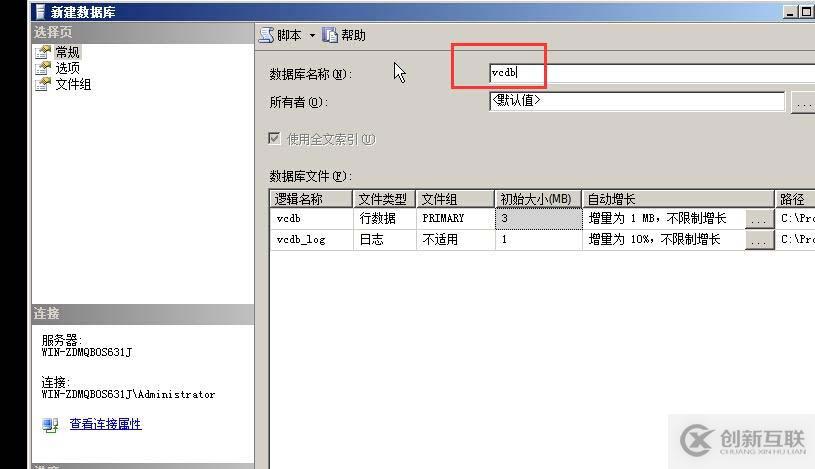Open autogrowth settings button for vcdb_log row
The image size is (815, 469).
coord(759,241)
